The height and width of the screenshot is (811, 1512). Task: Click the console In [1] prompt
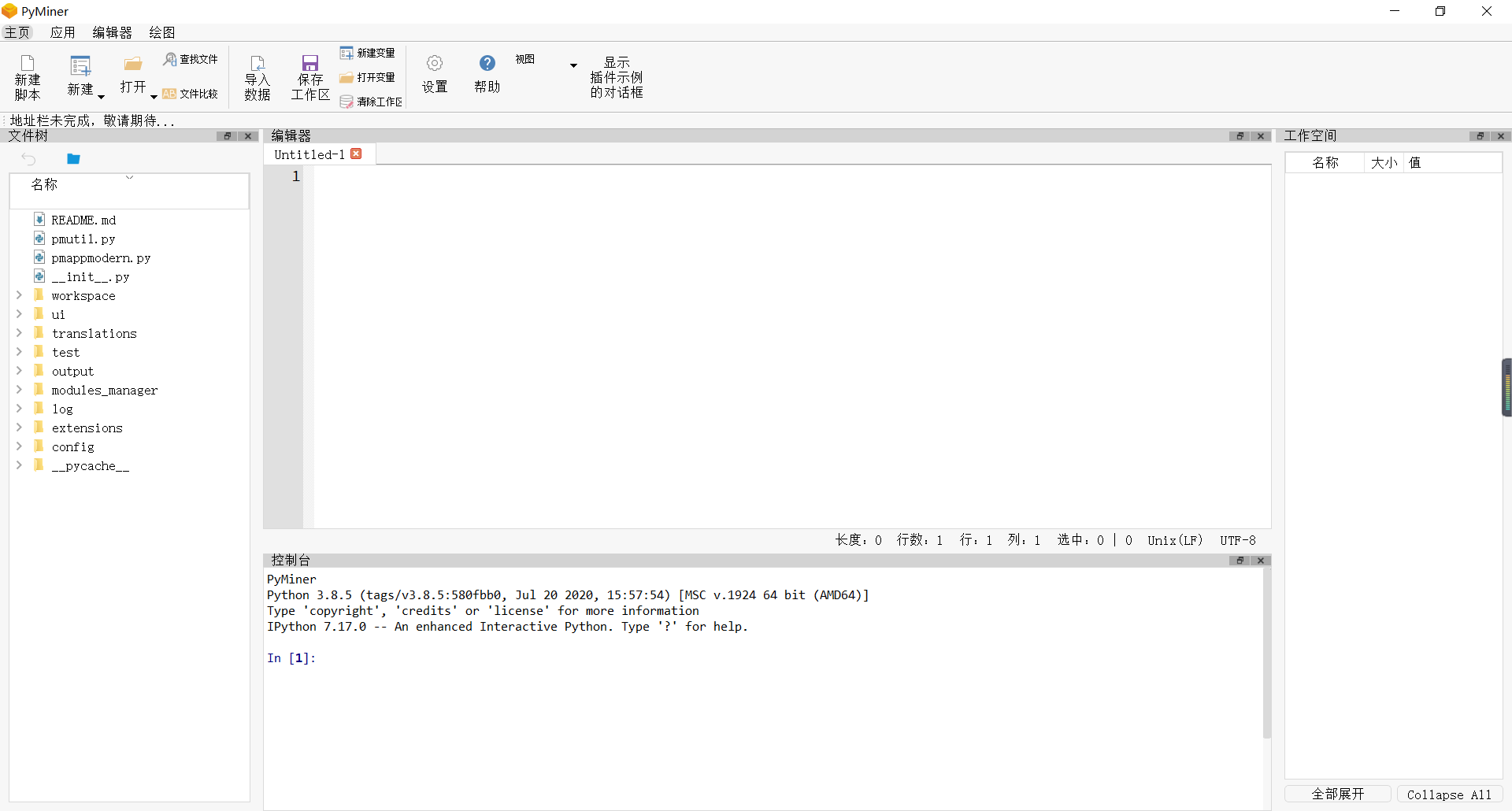point(291,658)
